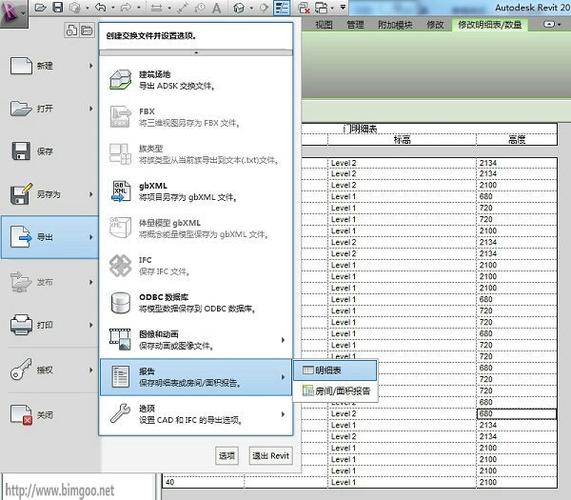Screen dimensions: 571x500
Task: Click the 打印 (Print) printer icon
Action: point(21,324)
